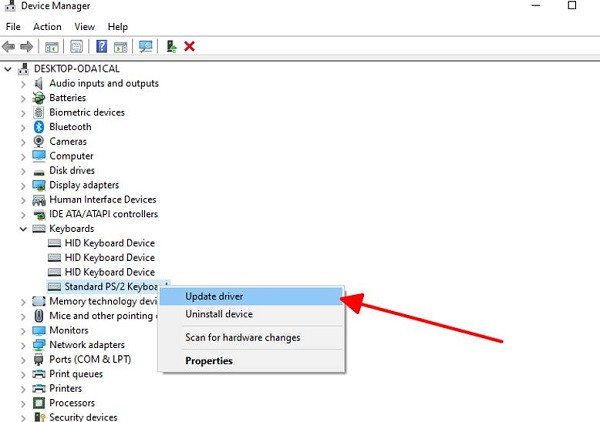Click the Action pane toolbar icon

(x=121, y=47)
